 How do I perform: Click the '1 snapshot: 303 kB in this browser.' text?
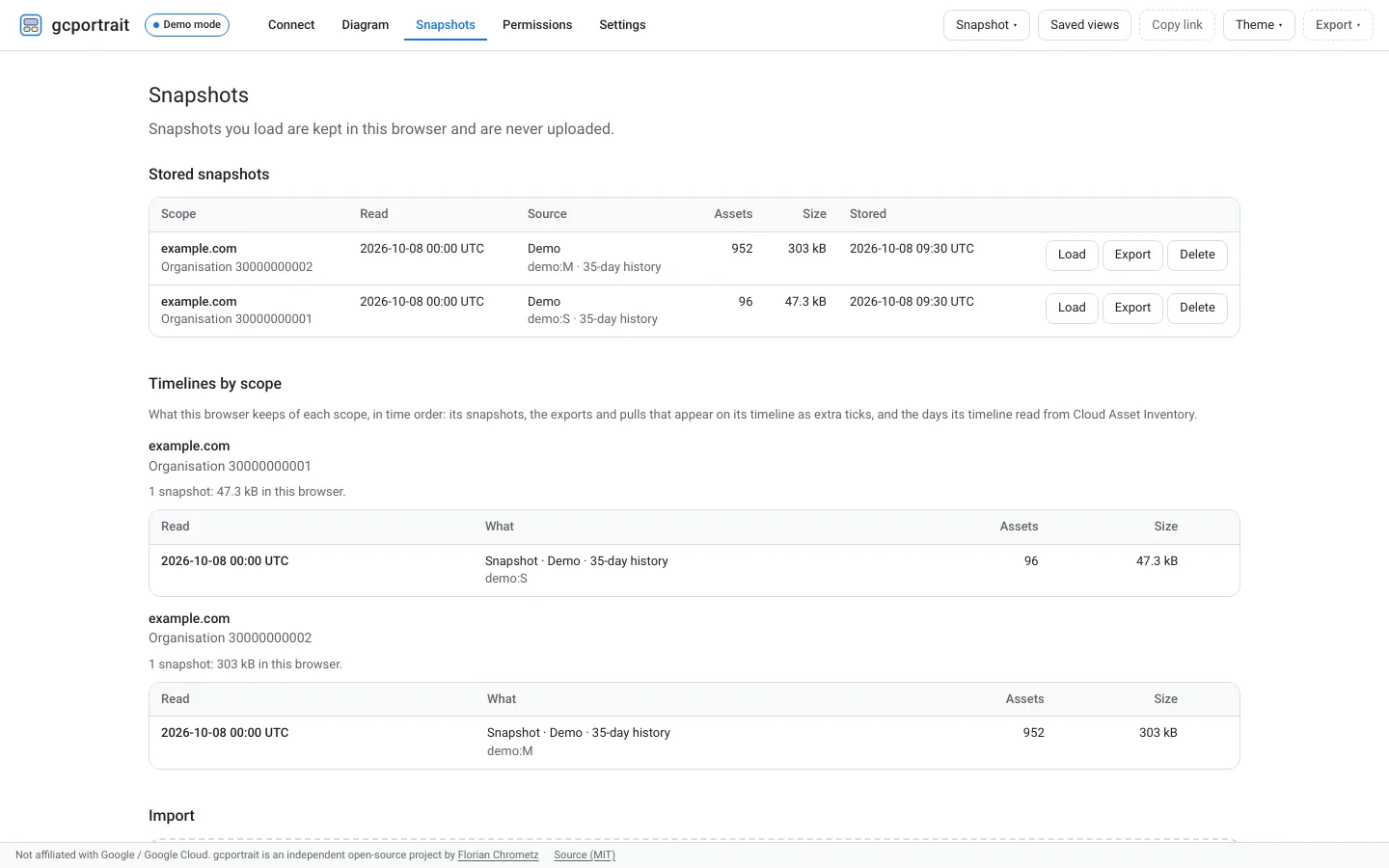pyautogui.click(x=245, y=665)
